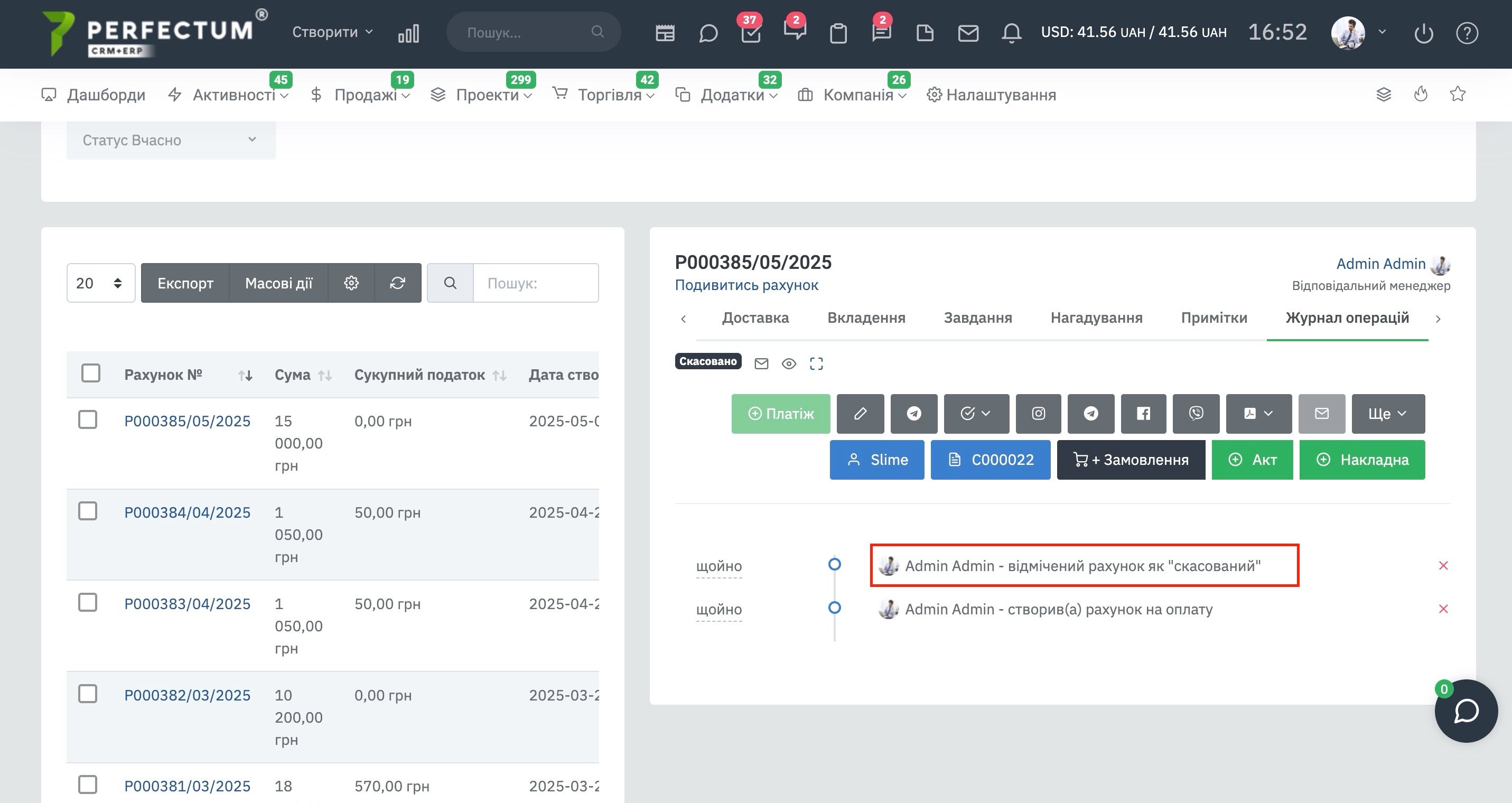The height and width of the screenshot is (803, 1512).
Task: Click the power logout icon
Action: pos(1423,33)
